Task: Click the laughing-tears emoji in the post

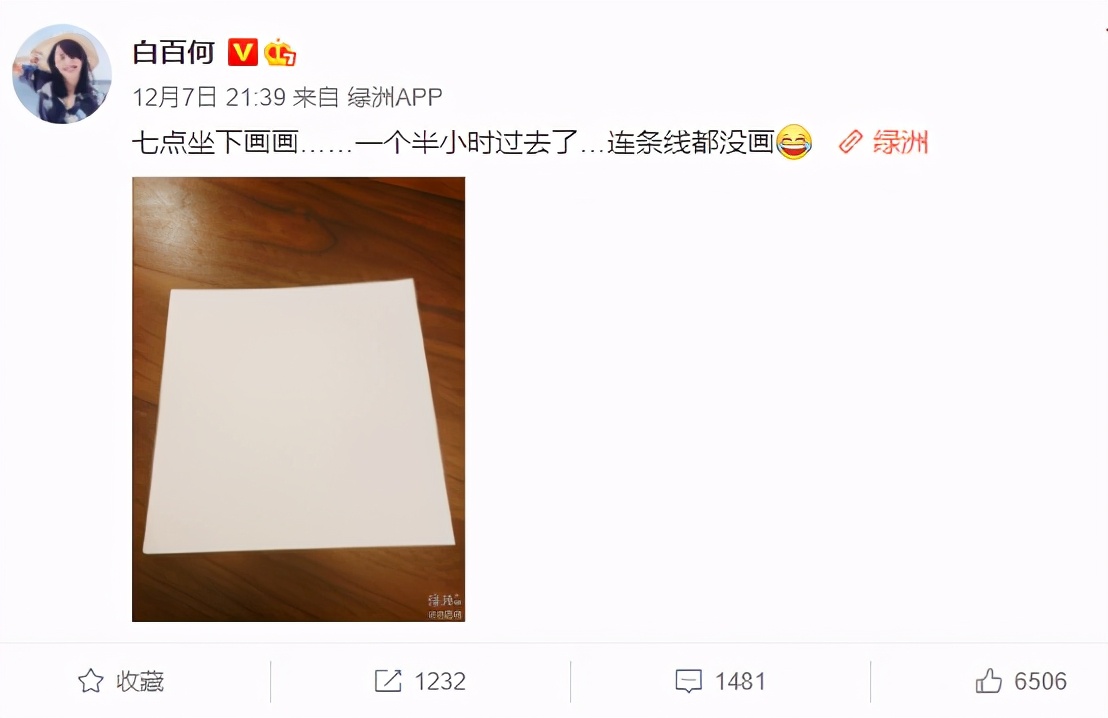Action: click(x=794, y=142)
